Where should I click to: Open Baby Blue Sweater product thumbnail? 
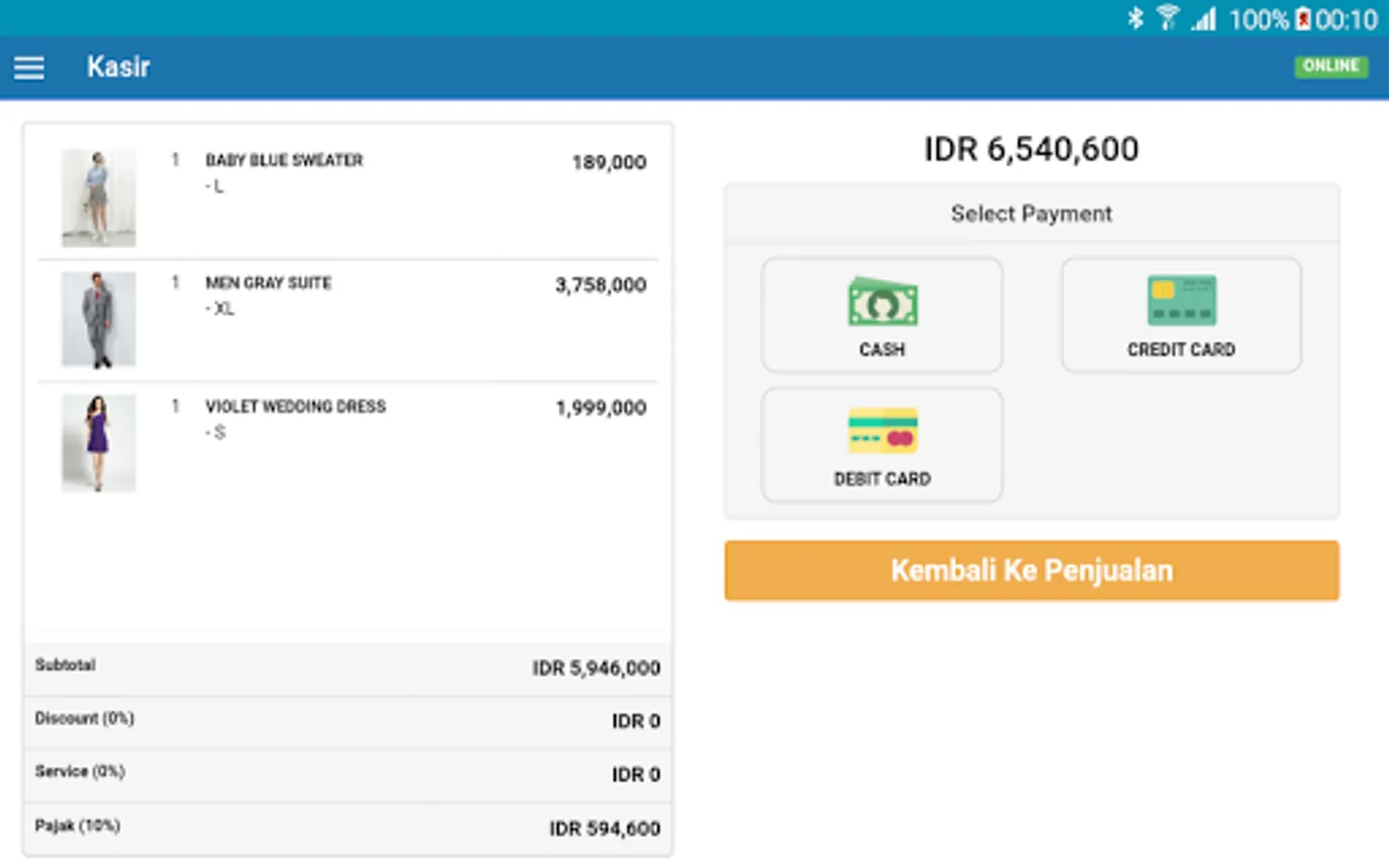98,198
